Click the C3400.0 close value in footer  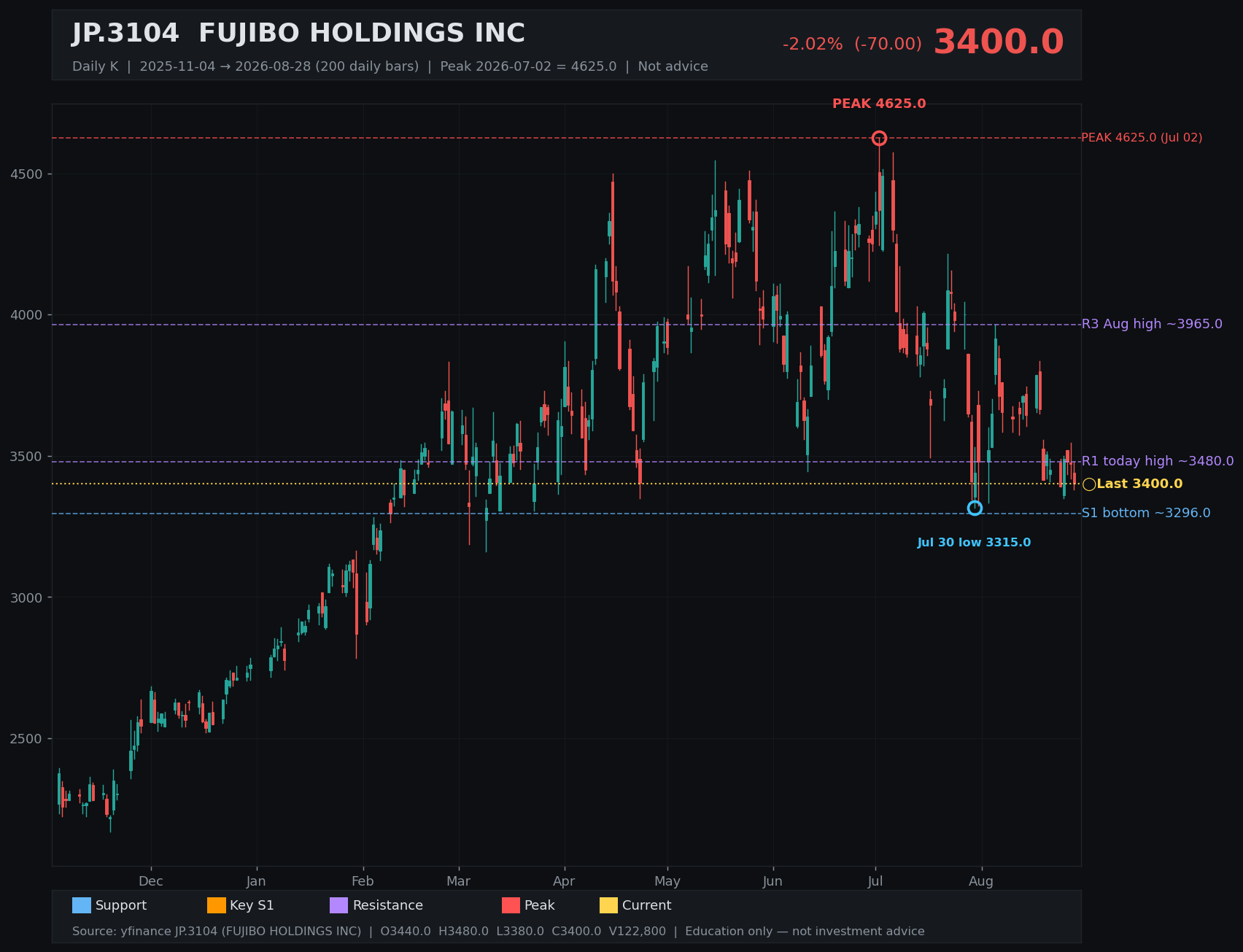(576, 932)
